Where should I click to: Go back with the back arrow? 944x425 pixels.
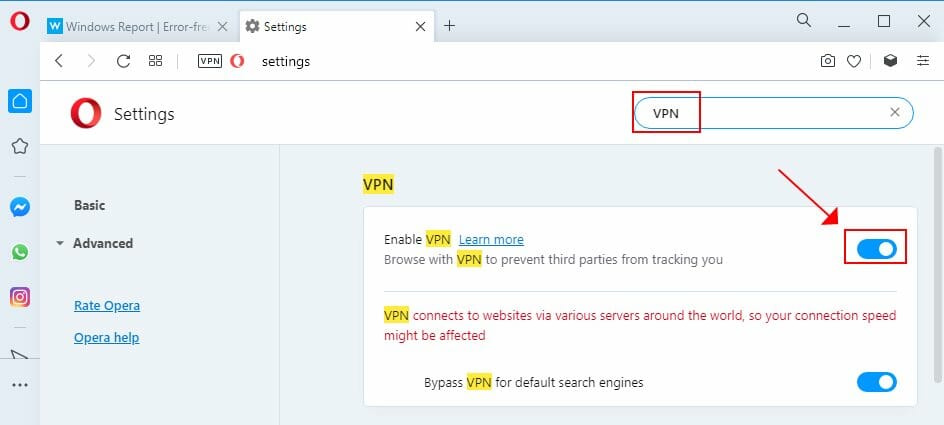(59, 61)
